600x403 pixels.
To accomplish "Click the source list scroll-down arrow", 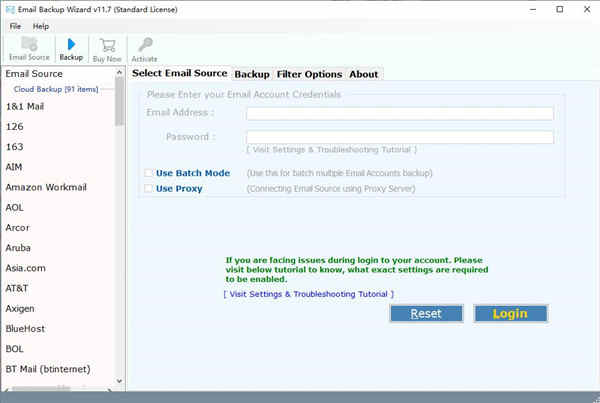I will 119,381.
